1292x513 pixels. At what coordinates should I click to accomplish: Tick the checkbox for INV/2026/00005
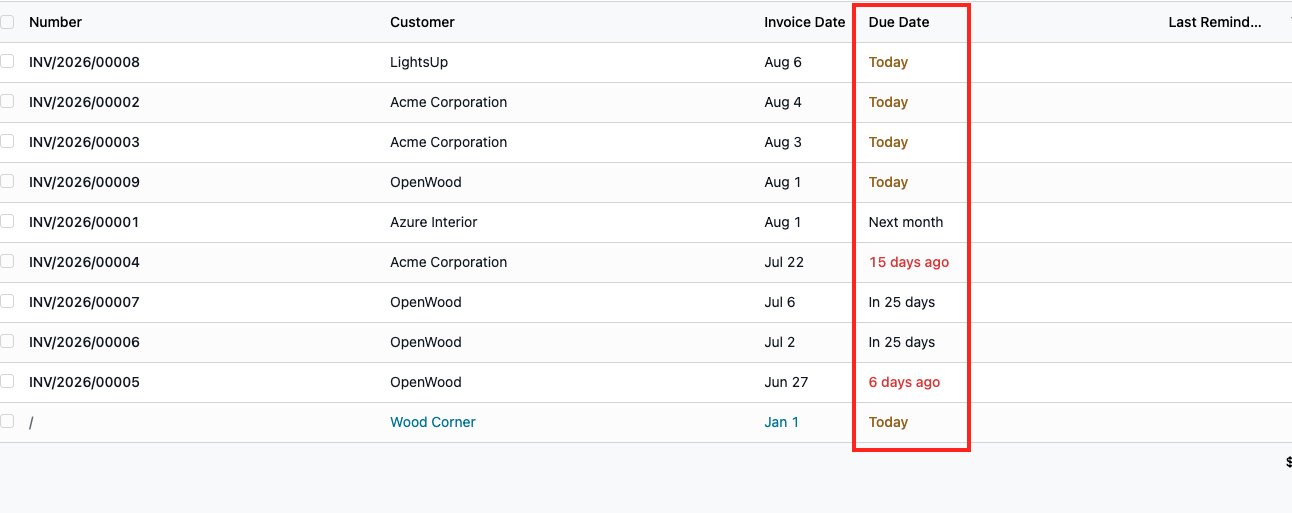click(x=7, y=382)
